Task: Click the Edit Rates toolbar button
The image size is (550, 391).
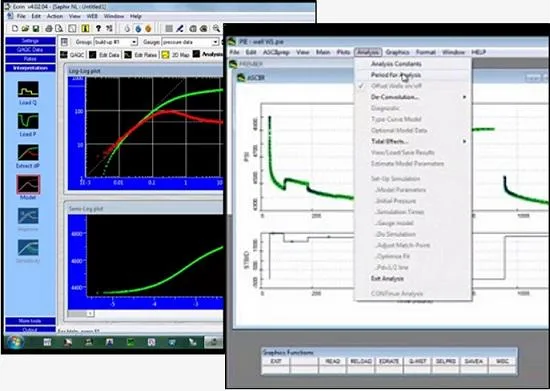Action: click(x=141, y=55)
